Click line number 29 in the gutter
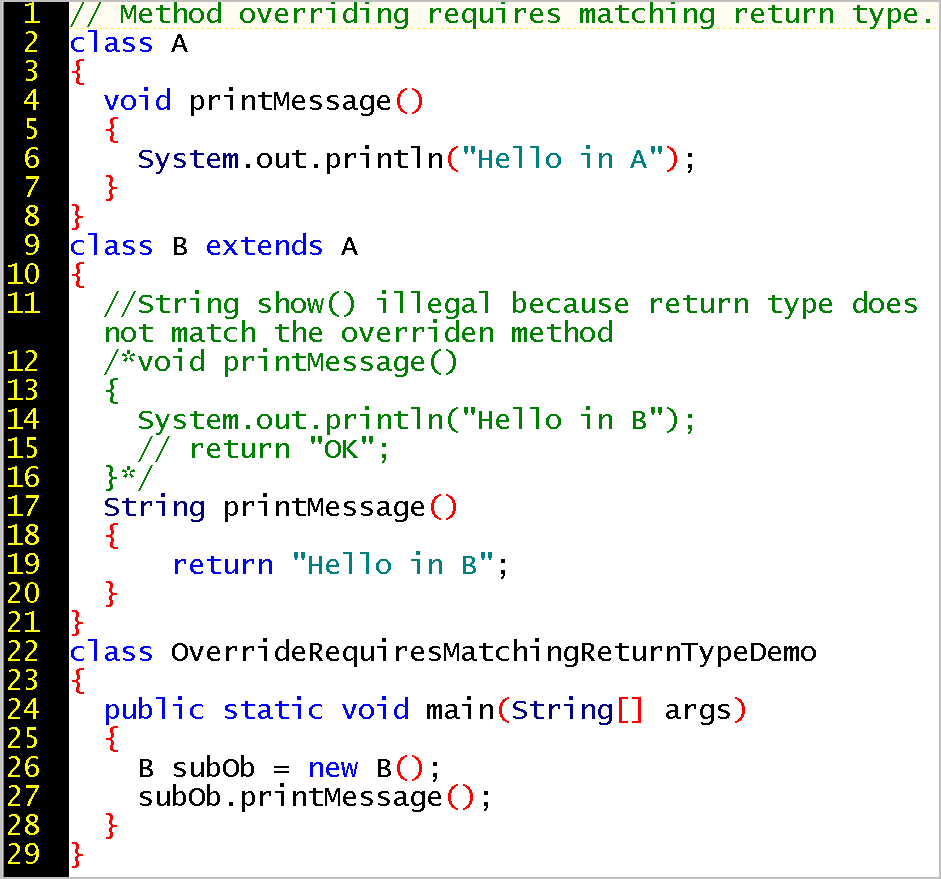The width and height of the screenshot is (941, 879). point(23,854)
